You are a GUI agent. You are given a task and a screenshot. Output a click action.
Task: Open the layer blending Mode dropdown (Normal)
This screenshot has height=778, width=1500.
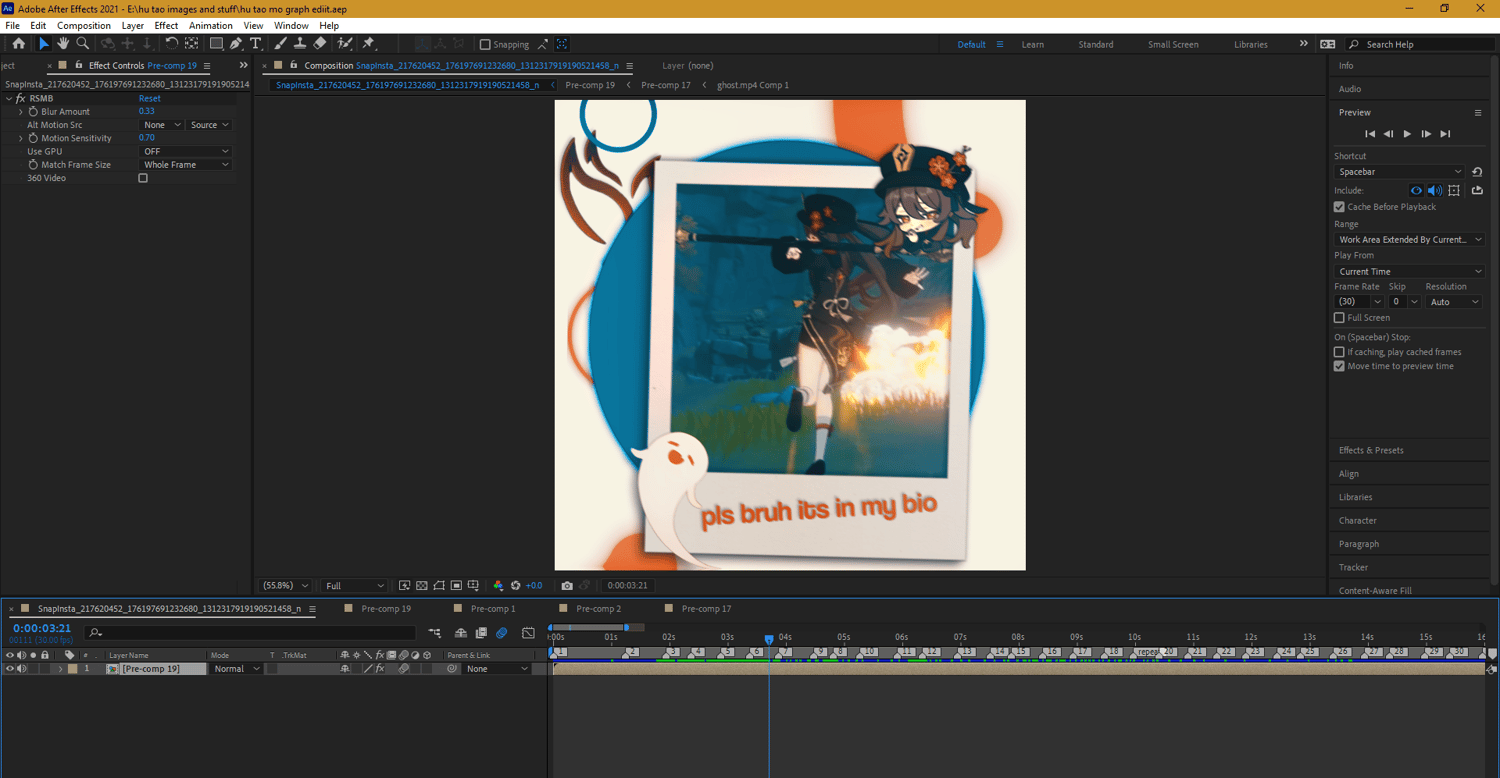(237, 669)
